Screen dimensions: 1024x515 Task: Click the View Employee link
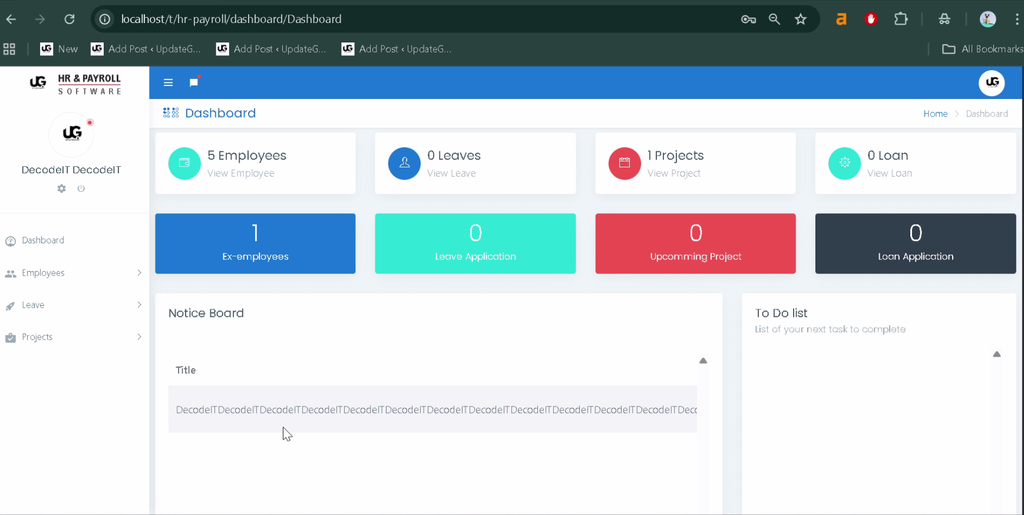[x=241, y=174]
